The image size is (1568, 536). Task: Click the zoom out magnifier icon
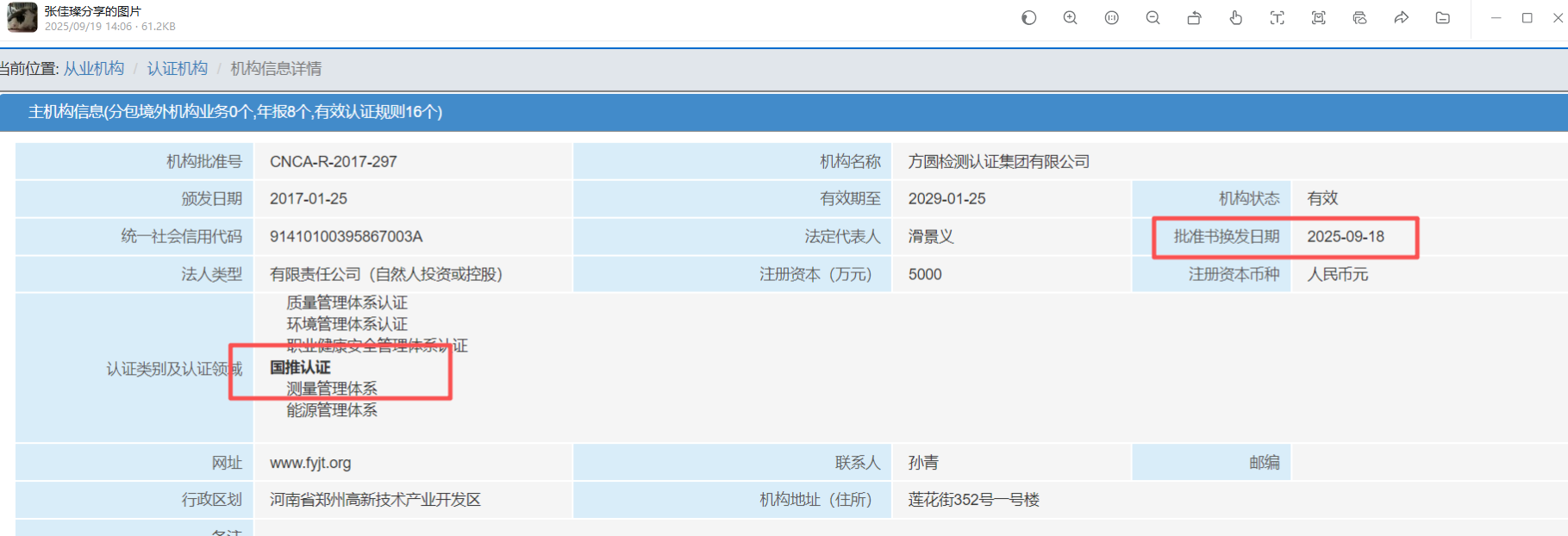[x=1153, y=18]
